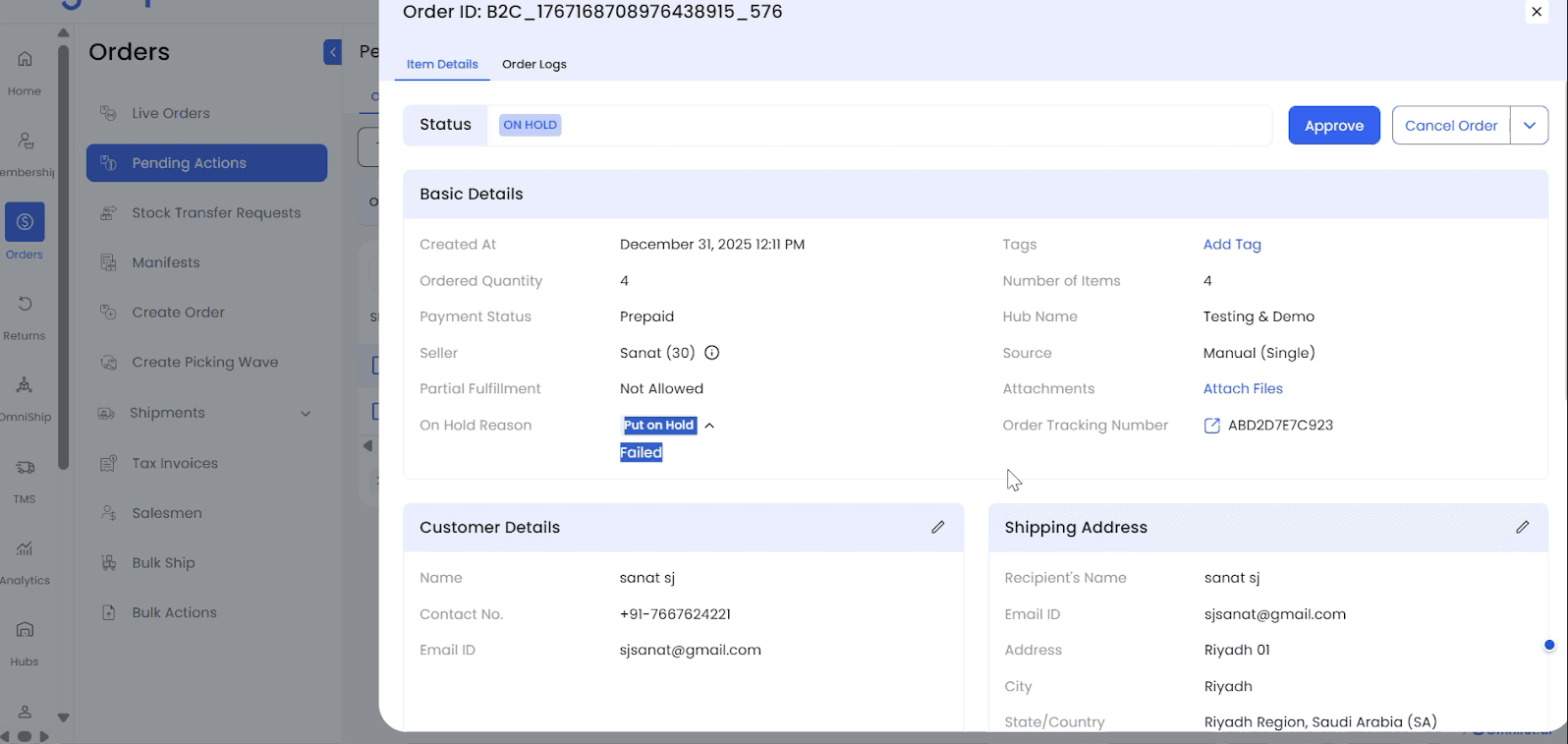Image resolution: width=1568 pixels, height=744 pixels.
Task: Collapse the Orders panel with arrow button
Action: click(333, 52)
